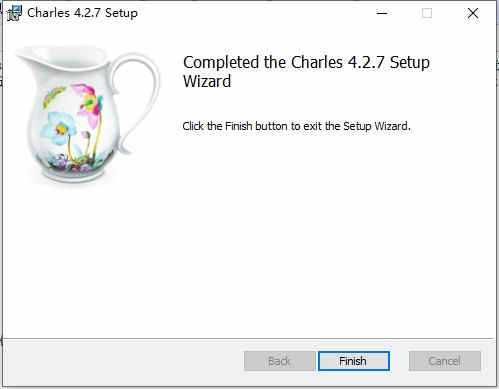
Task: Click the Charles pitcher logo image
Action: [x=87, y=114]
